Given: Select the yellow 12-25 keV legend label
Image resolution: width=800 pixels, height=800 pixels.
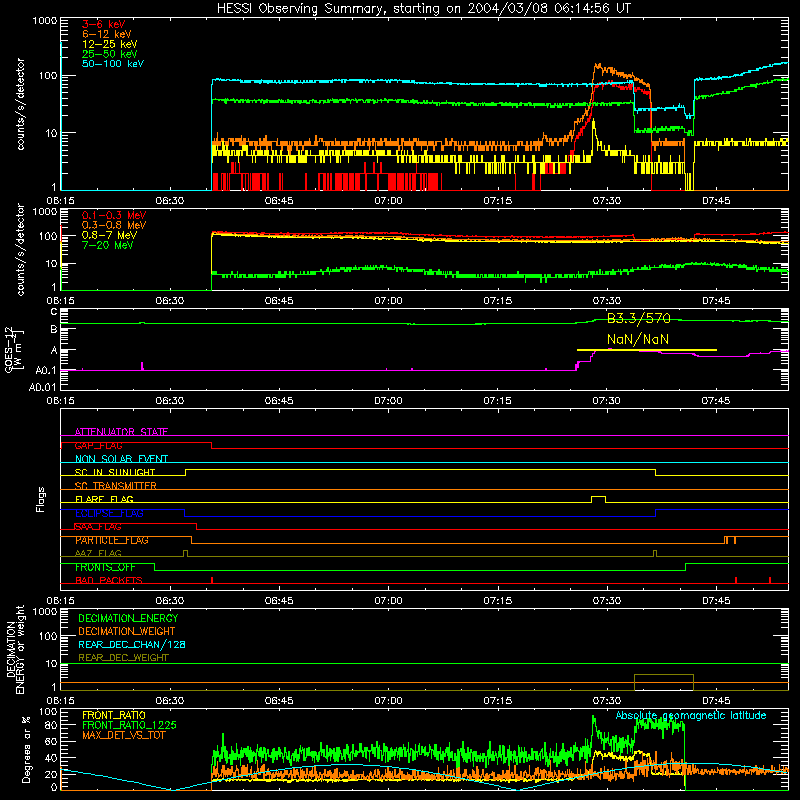Looking at the screenshot, I should (x=110, y=44).
